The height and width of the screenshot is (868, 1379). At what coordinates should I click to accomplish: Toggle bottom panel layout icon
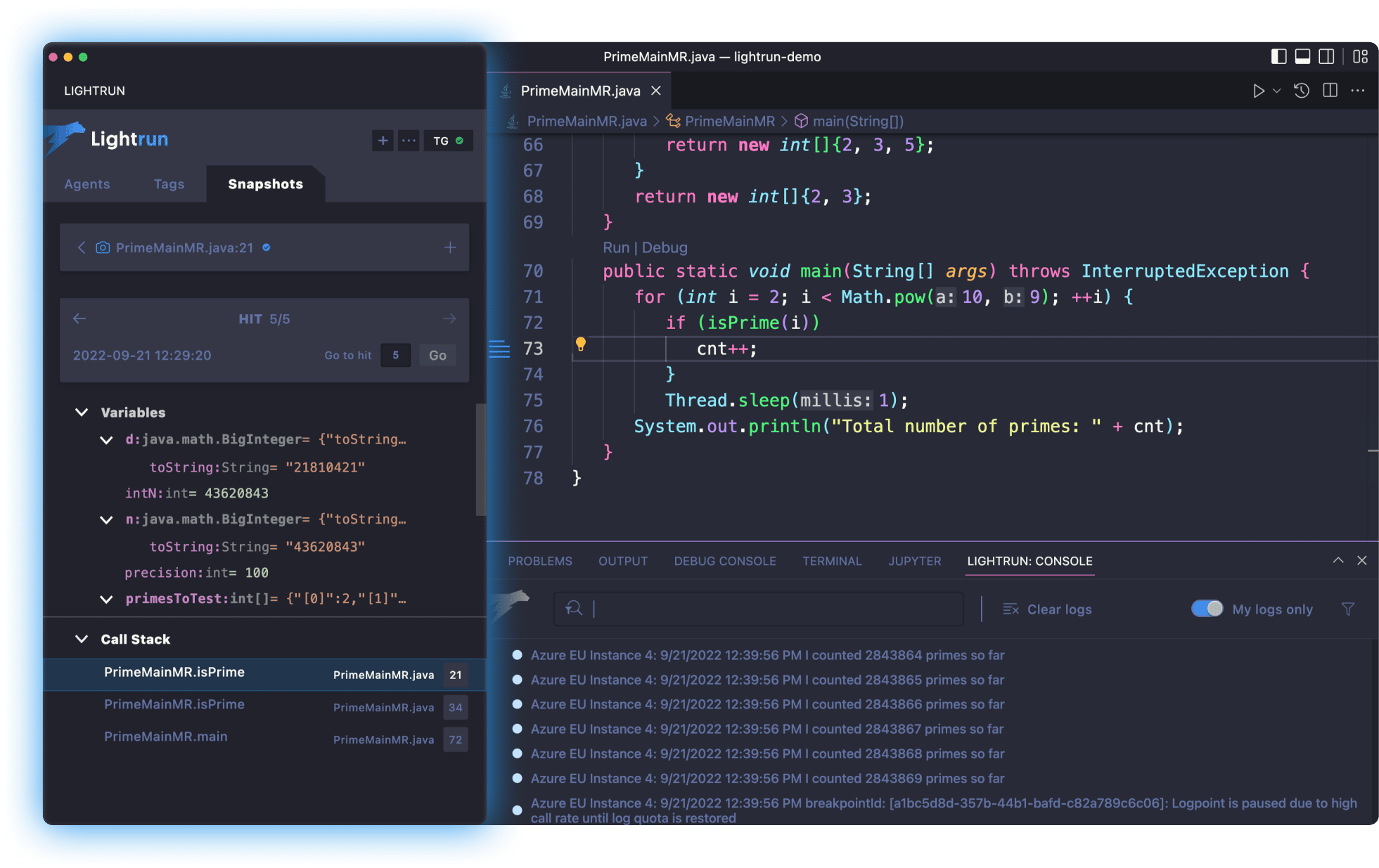tap(1302, 57)
